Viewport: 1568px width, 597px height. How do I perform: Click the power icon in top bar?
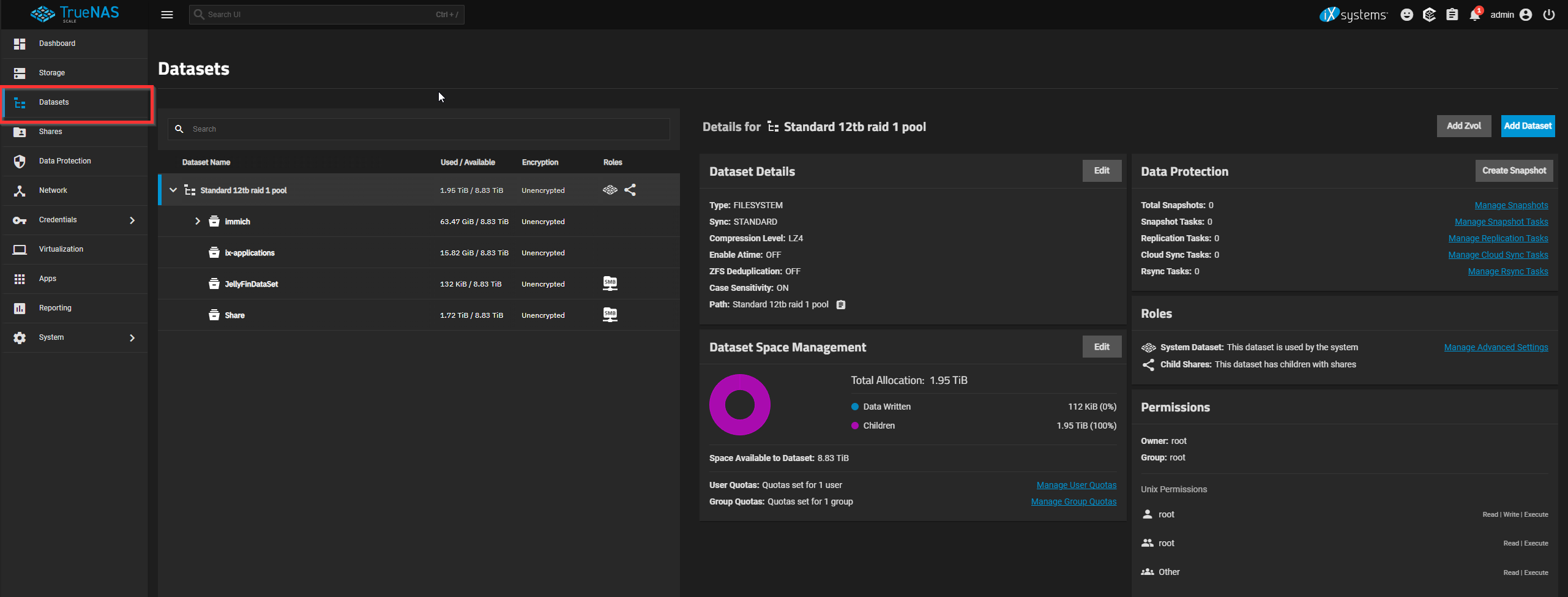point(1549,15)
